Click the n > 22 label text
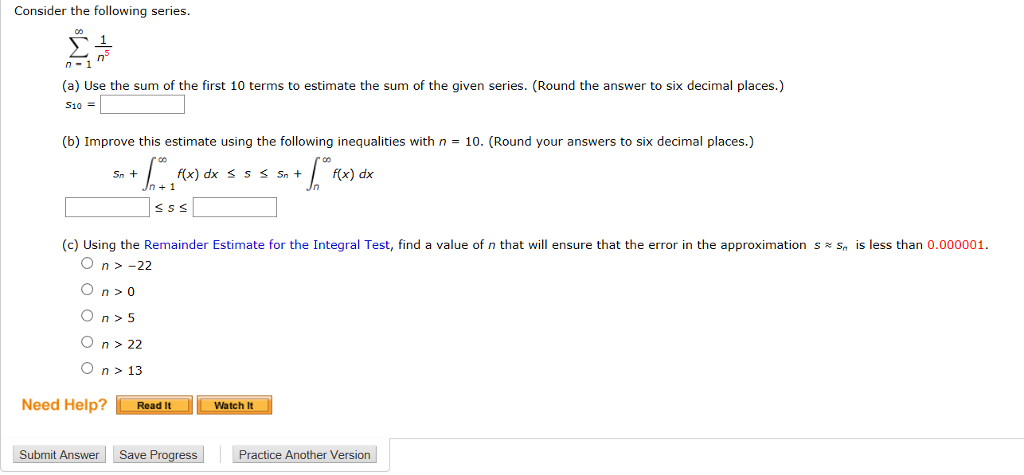The height and width of the screenshot is (475, 1024). (122, 344)
